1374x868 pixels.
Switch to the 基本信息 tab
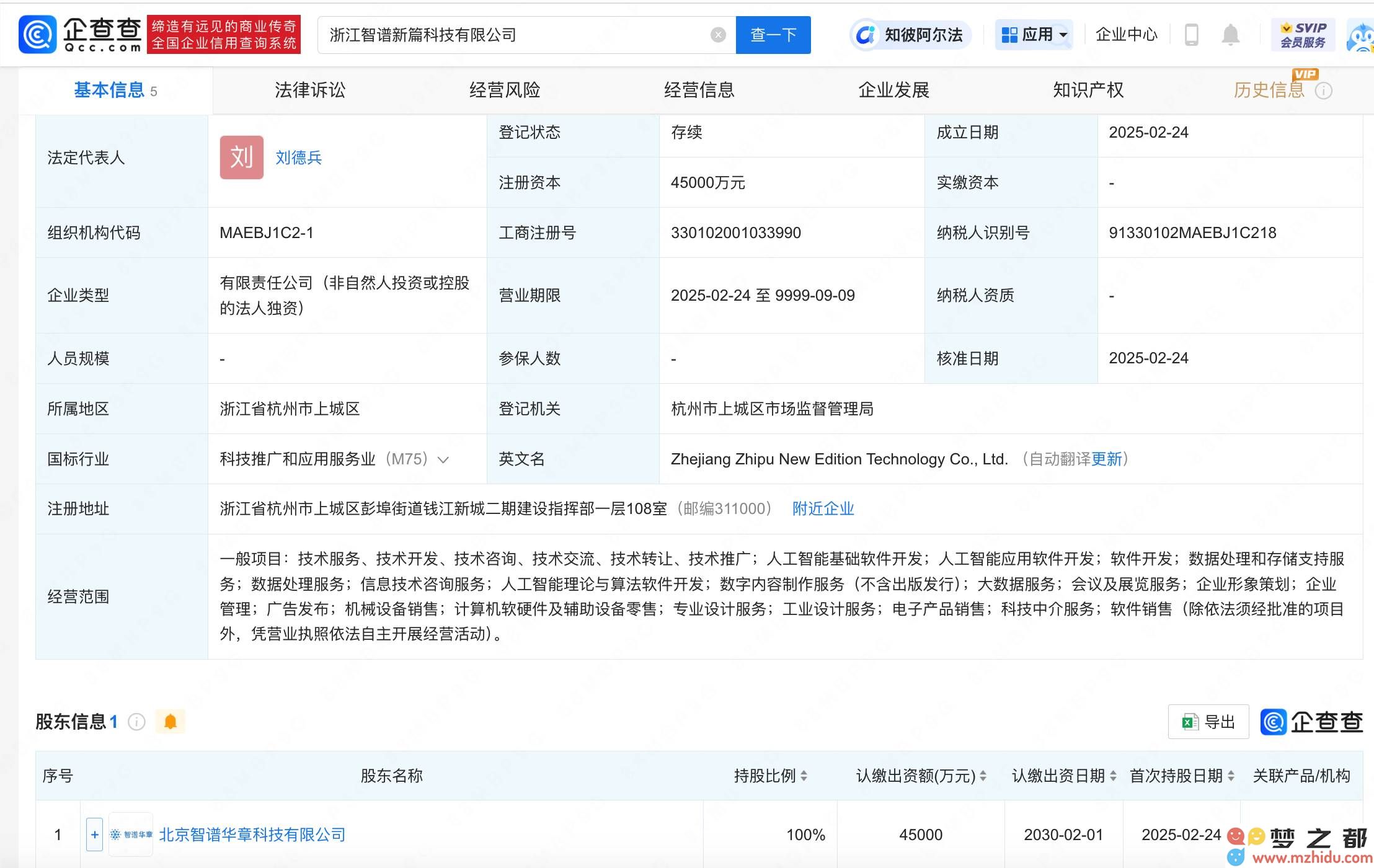(x=115, y=91)
